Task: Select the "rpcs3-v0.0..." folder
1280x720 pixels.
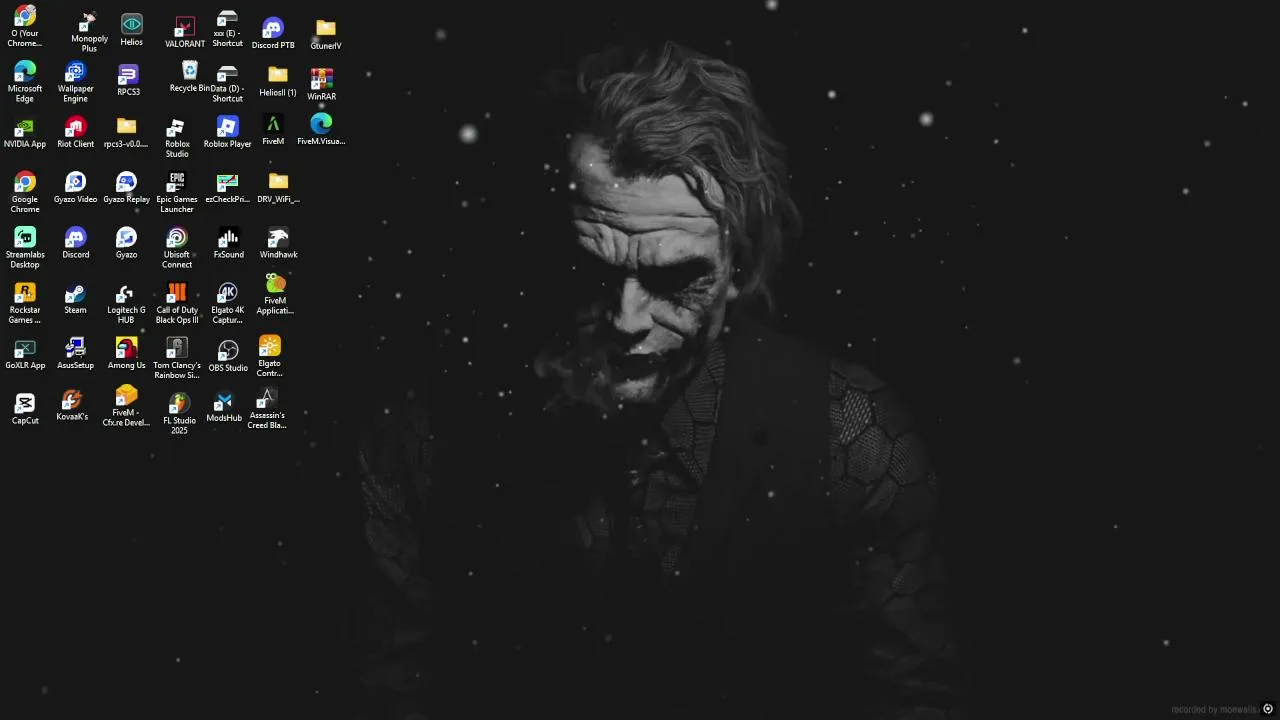Action: (x=126, y=133)
